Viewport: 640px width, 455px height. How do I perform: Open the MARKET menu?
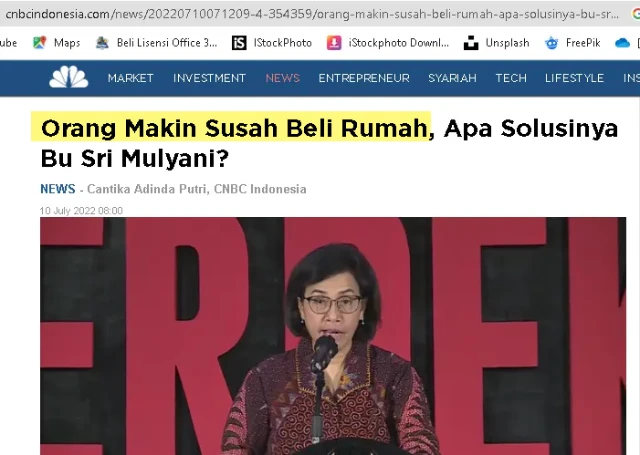pos(131,78)
